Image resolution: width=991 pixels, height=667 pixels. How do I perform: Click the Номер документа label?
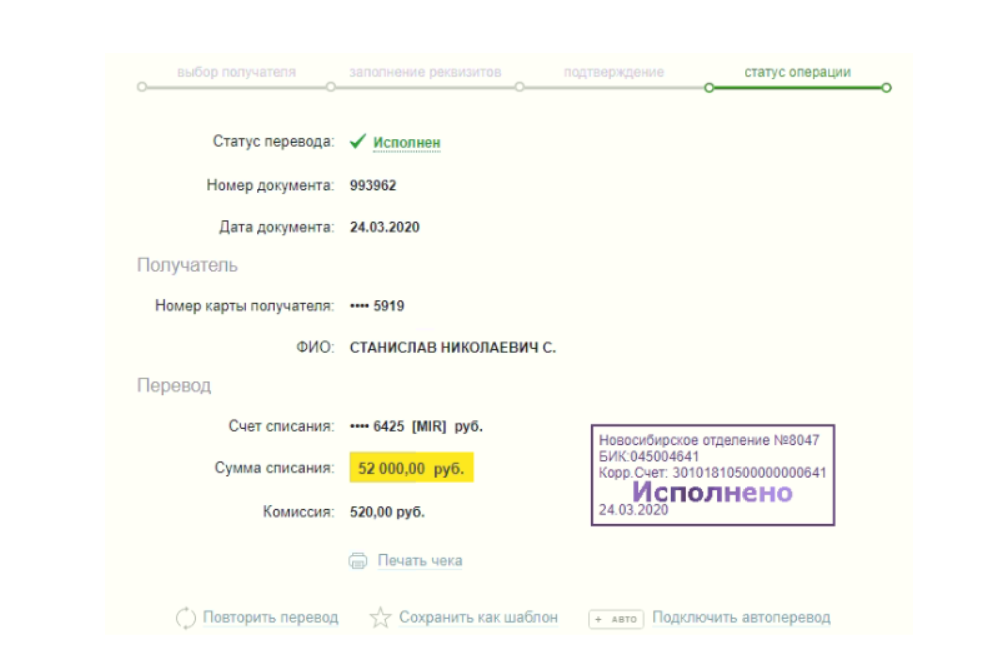270,185
